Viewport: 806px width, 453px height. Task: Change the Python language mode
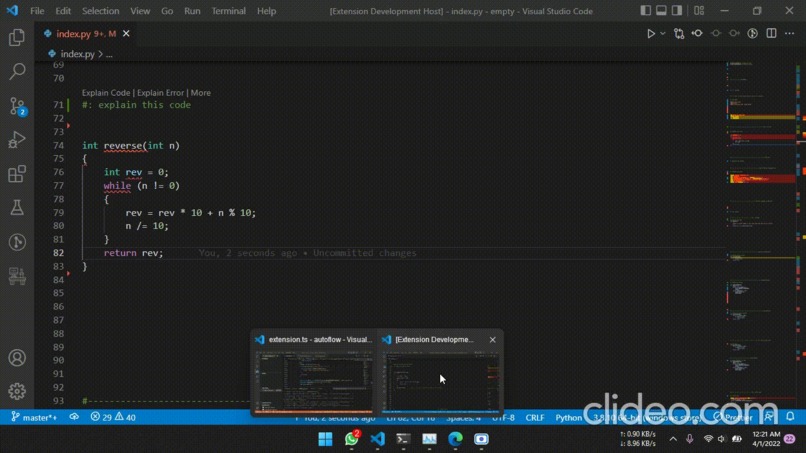pyautogui.click(x=569, y=417)
